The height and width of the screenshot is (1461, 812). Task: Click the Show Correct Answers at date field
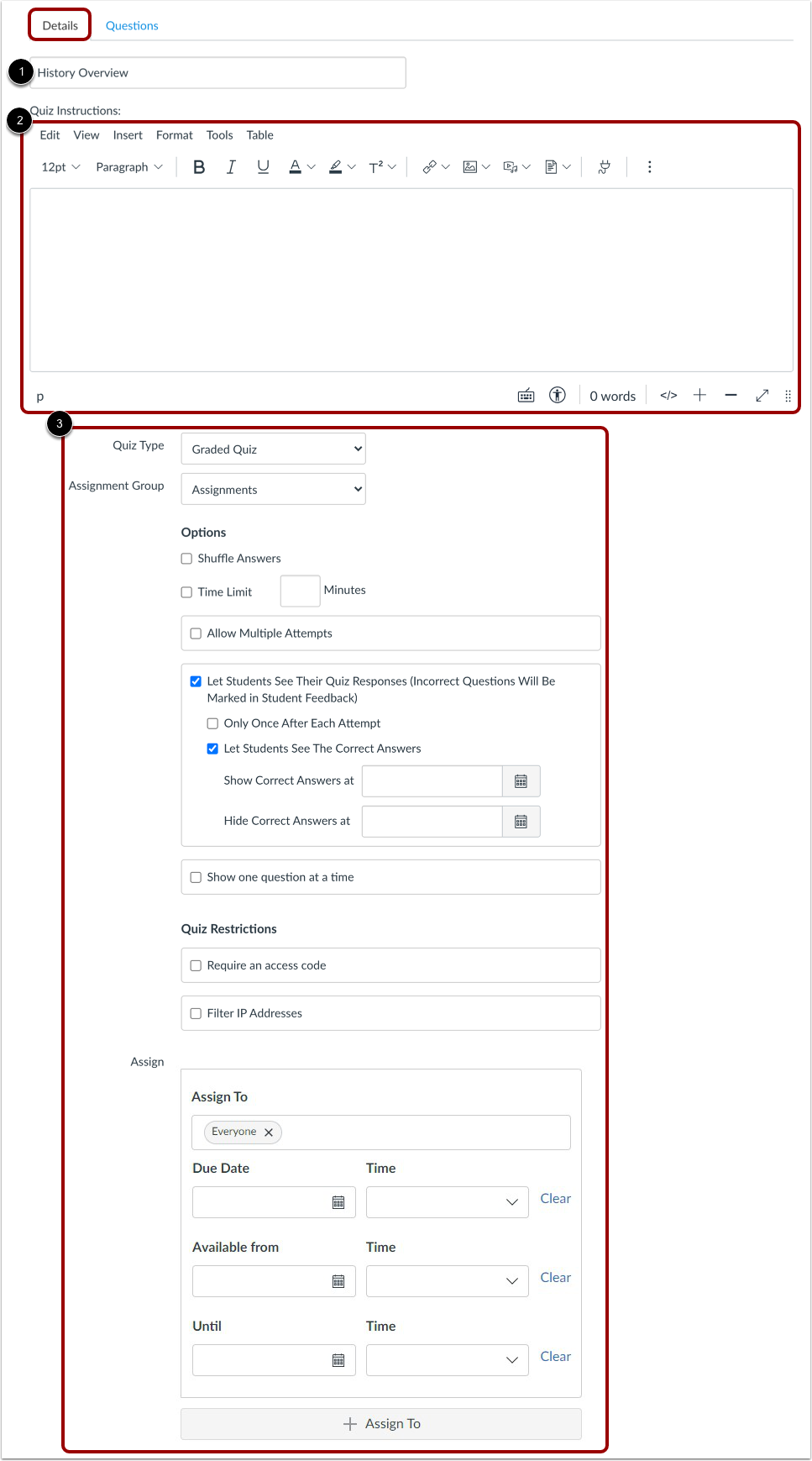click(x=432, y=781)
